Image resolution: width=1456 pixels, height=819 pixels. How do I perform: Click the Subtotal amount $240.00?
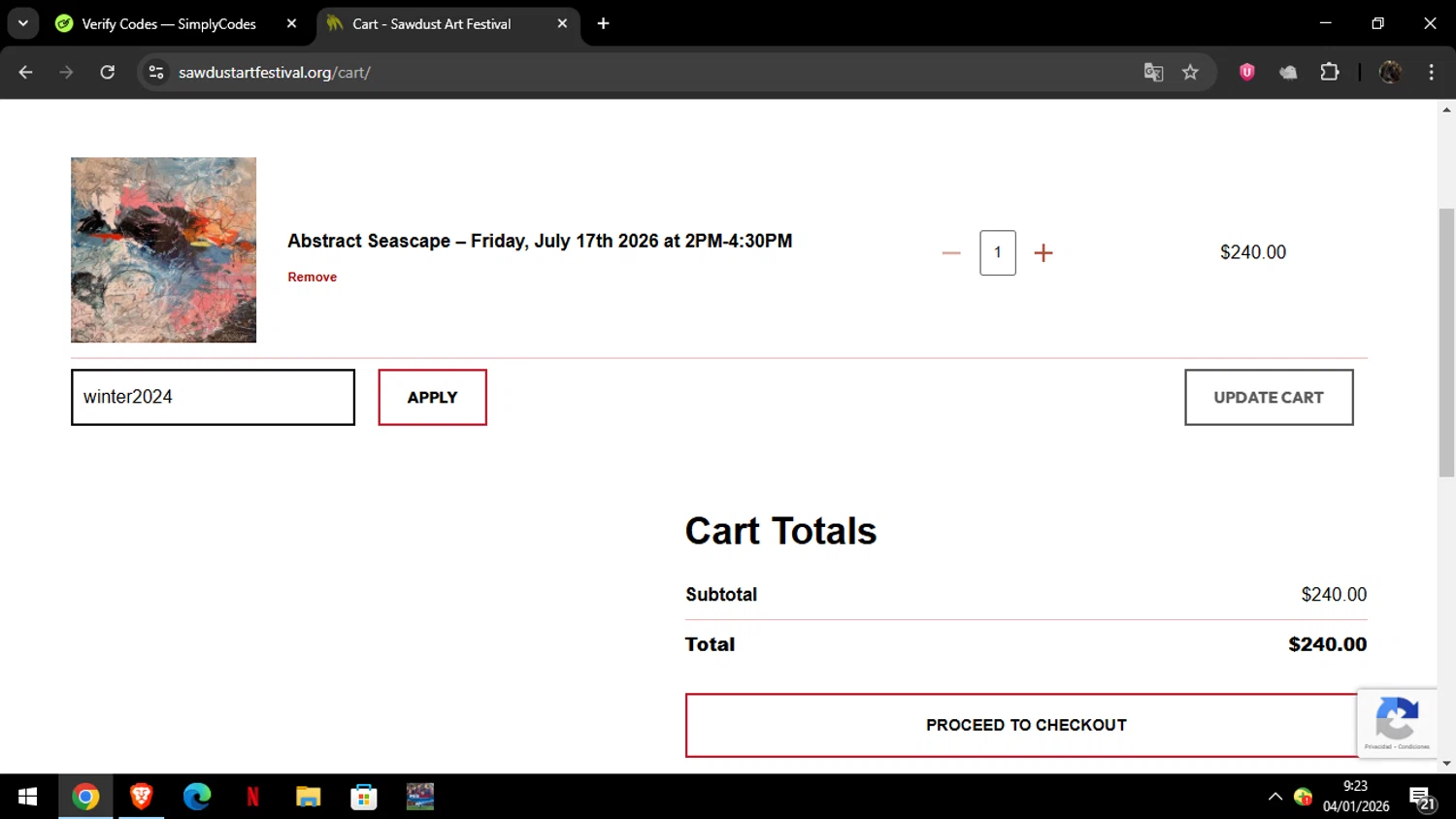coord(1334,594)
